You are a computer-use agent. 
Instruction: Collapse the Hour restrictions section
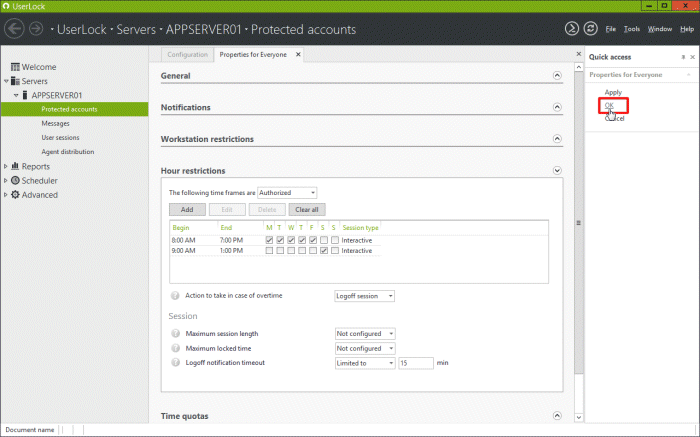[557, 171]
